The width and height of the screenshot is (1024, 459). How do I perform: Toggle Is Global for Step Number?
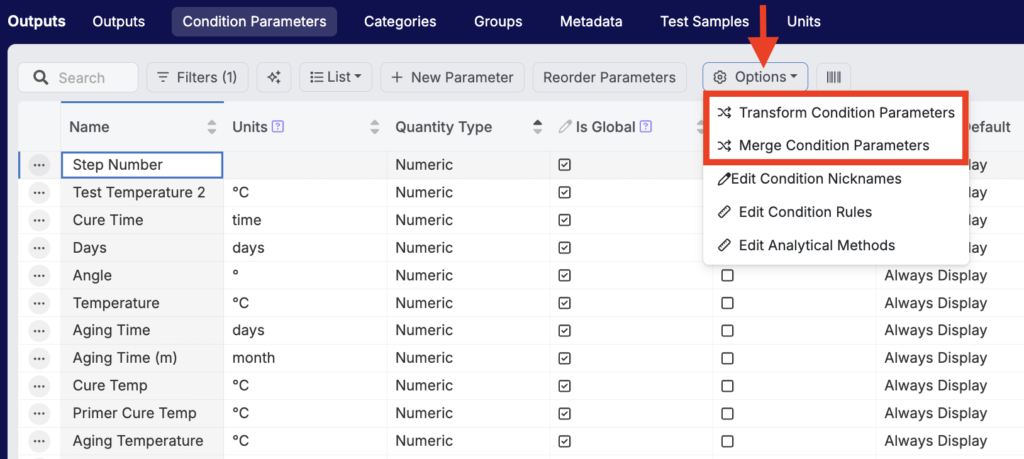pos(564,165)
